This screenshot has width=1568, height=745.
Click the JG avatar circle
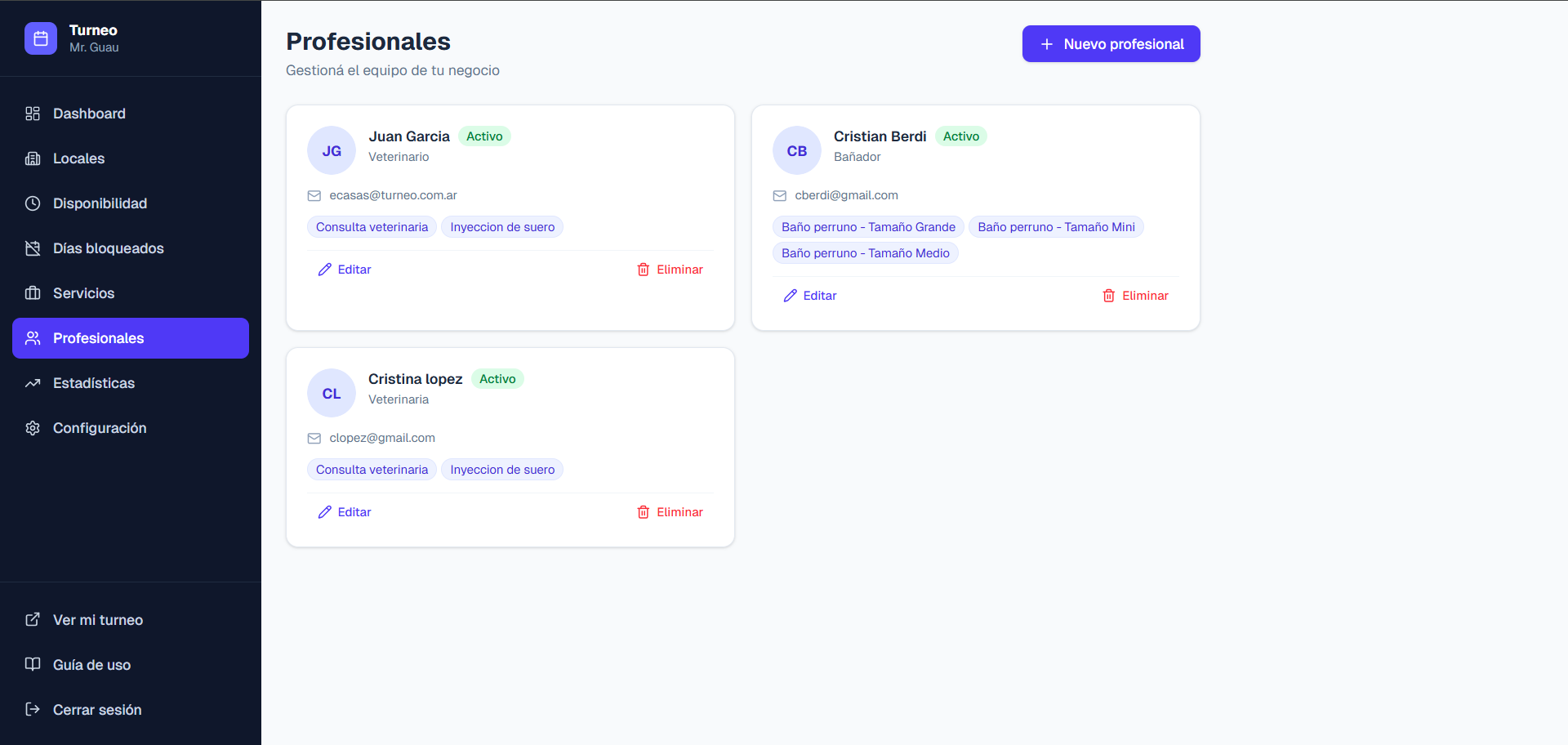332,150
